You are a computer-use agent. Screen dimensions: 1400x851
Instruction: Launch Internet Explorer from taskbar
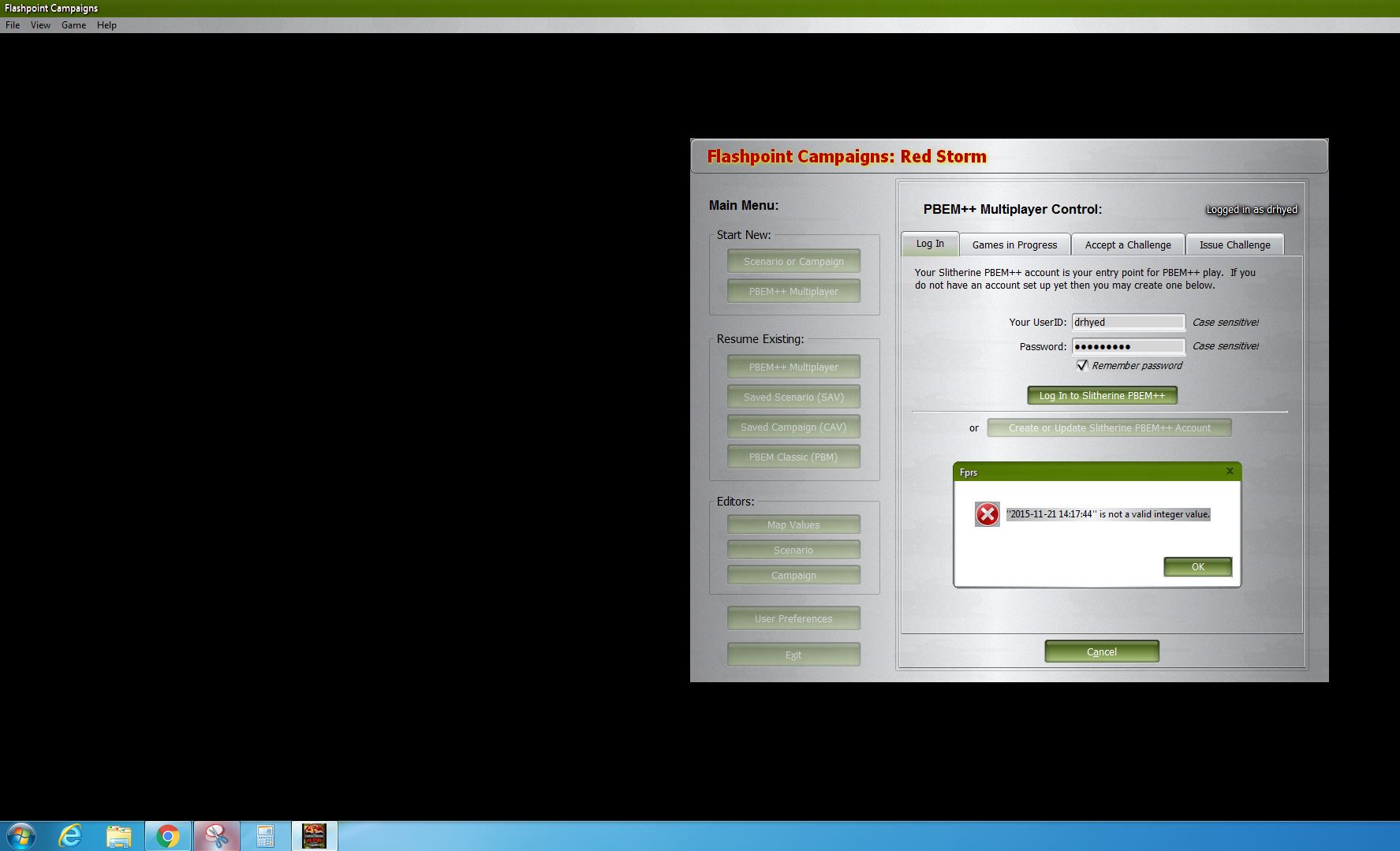(70, 836)
